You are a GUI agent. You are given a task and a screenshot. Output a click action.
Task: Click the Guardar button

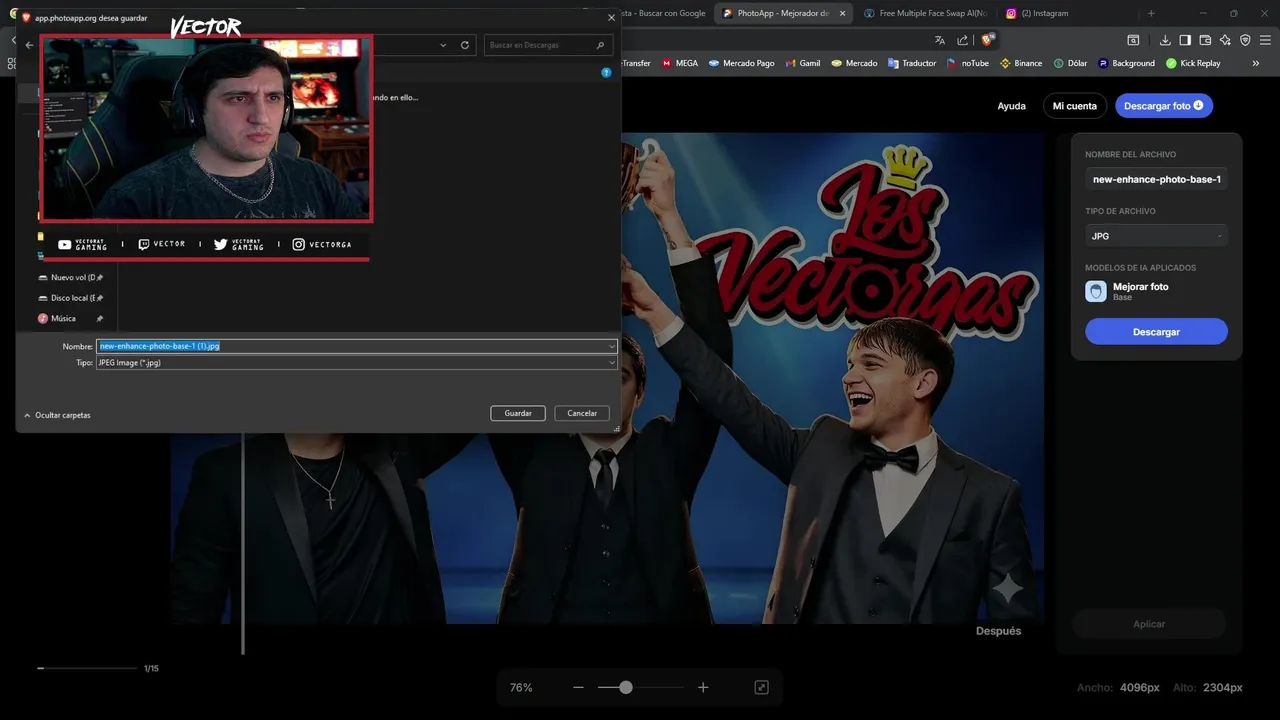518,413
